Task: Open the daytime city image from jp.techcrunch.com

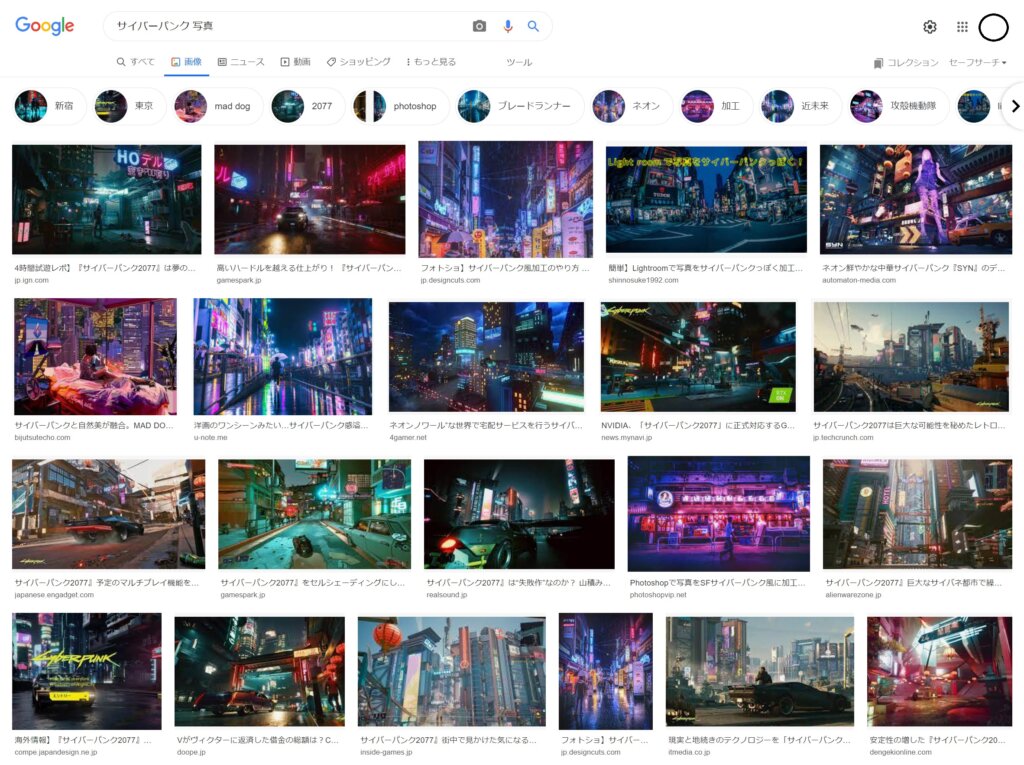Action: [x=911, y=357]
